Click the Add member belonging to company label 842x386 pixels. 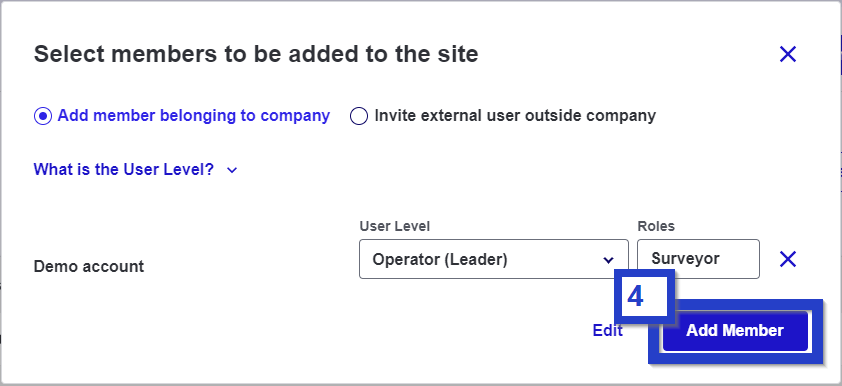click(x=194, y=115)
